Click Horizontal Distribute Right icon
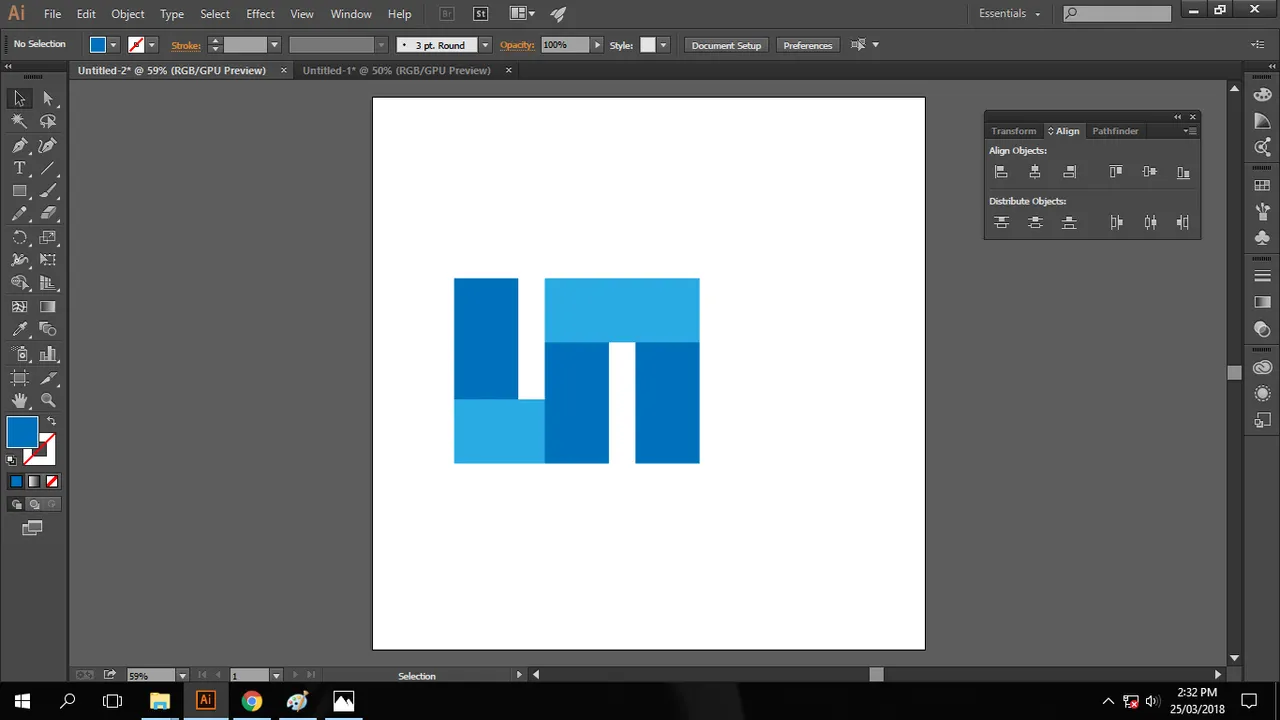1280x720 pixels. click(1183, 223)
